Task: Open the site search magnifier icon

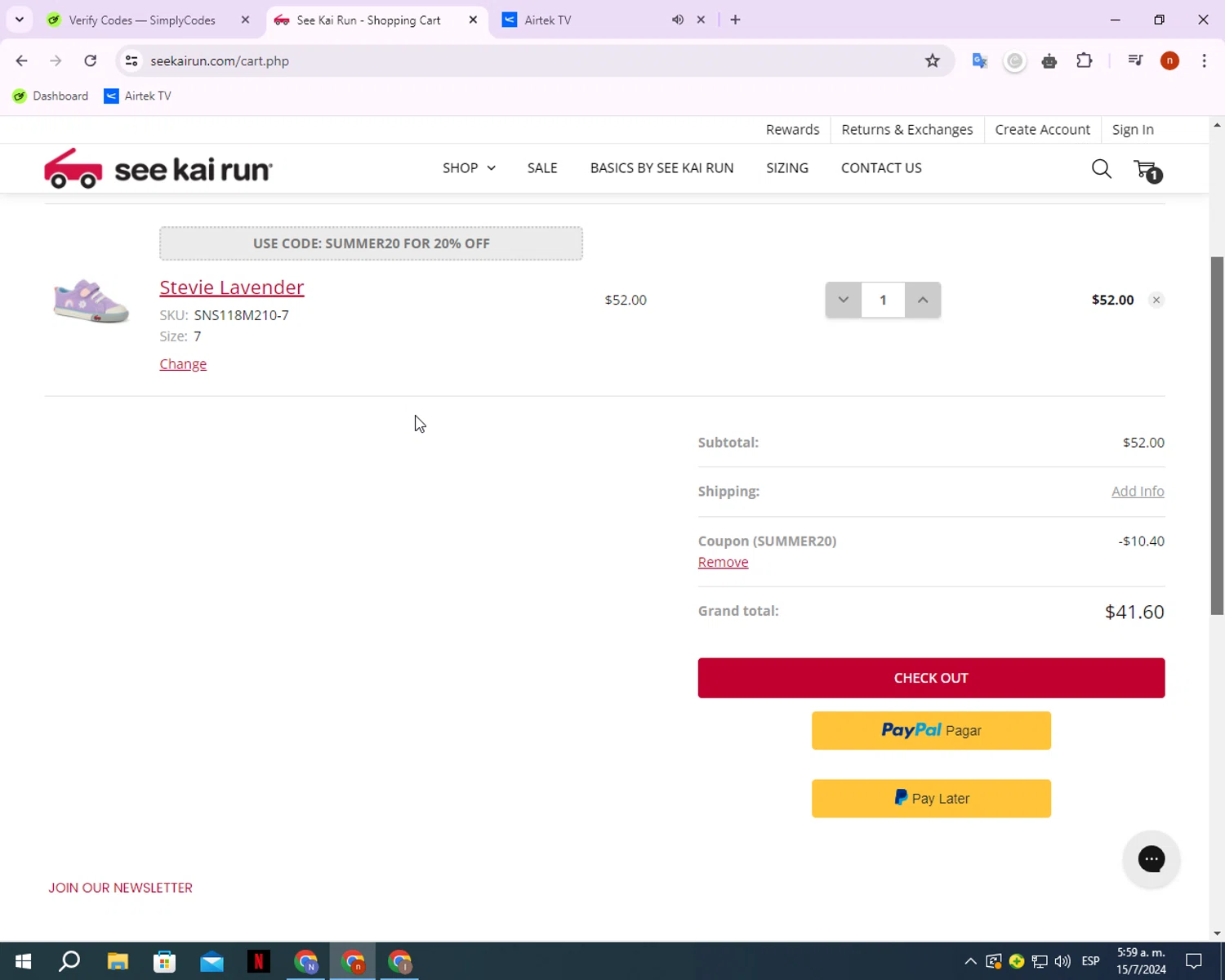Action: [x=1101, y=169]
